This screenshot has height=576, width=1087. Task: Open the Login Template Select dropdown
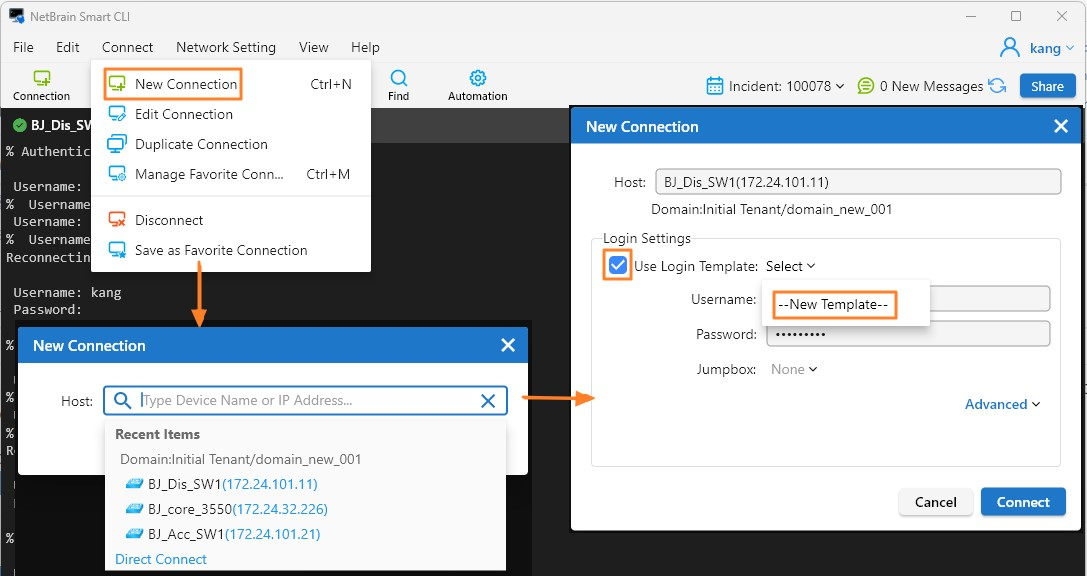790,266
